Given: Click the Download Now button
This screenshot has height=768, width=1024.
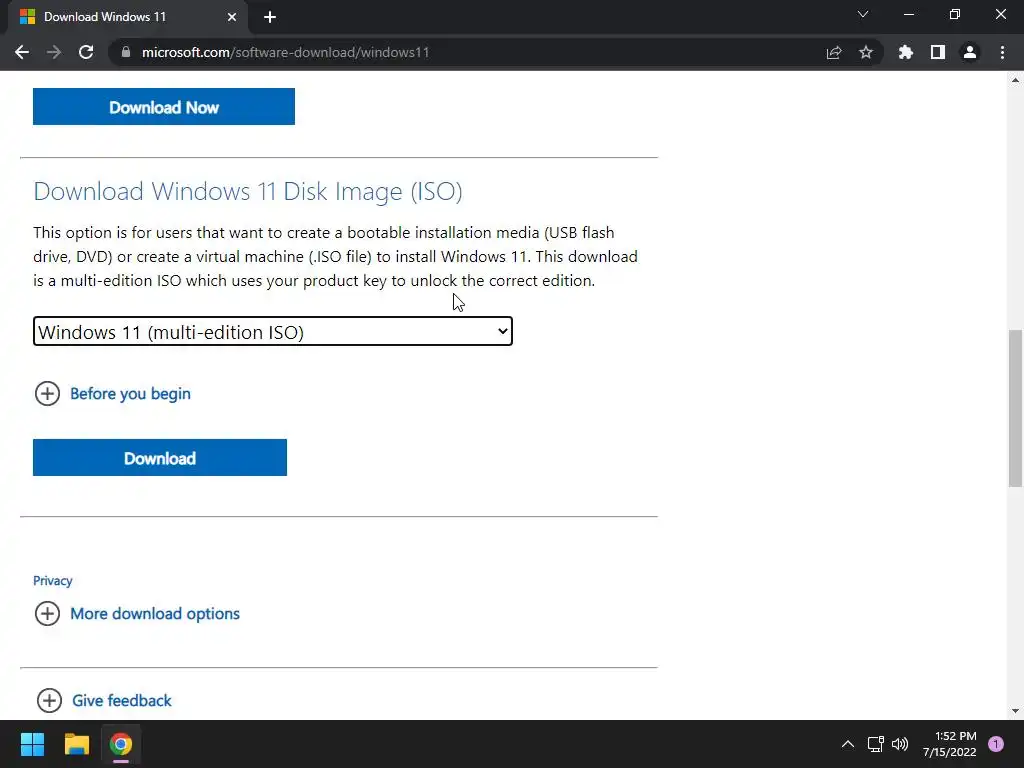Looking at the screenshot, I should pyautogui.click(x=164, y=106).
